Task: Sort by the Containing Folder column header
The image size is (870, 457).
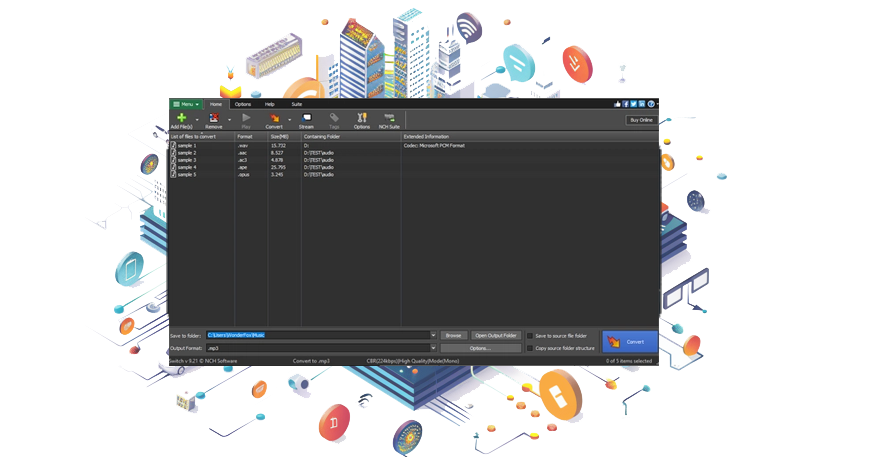Action: [352, 136]
